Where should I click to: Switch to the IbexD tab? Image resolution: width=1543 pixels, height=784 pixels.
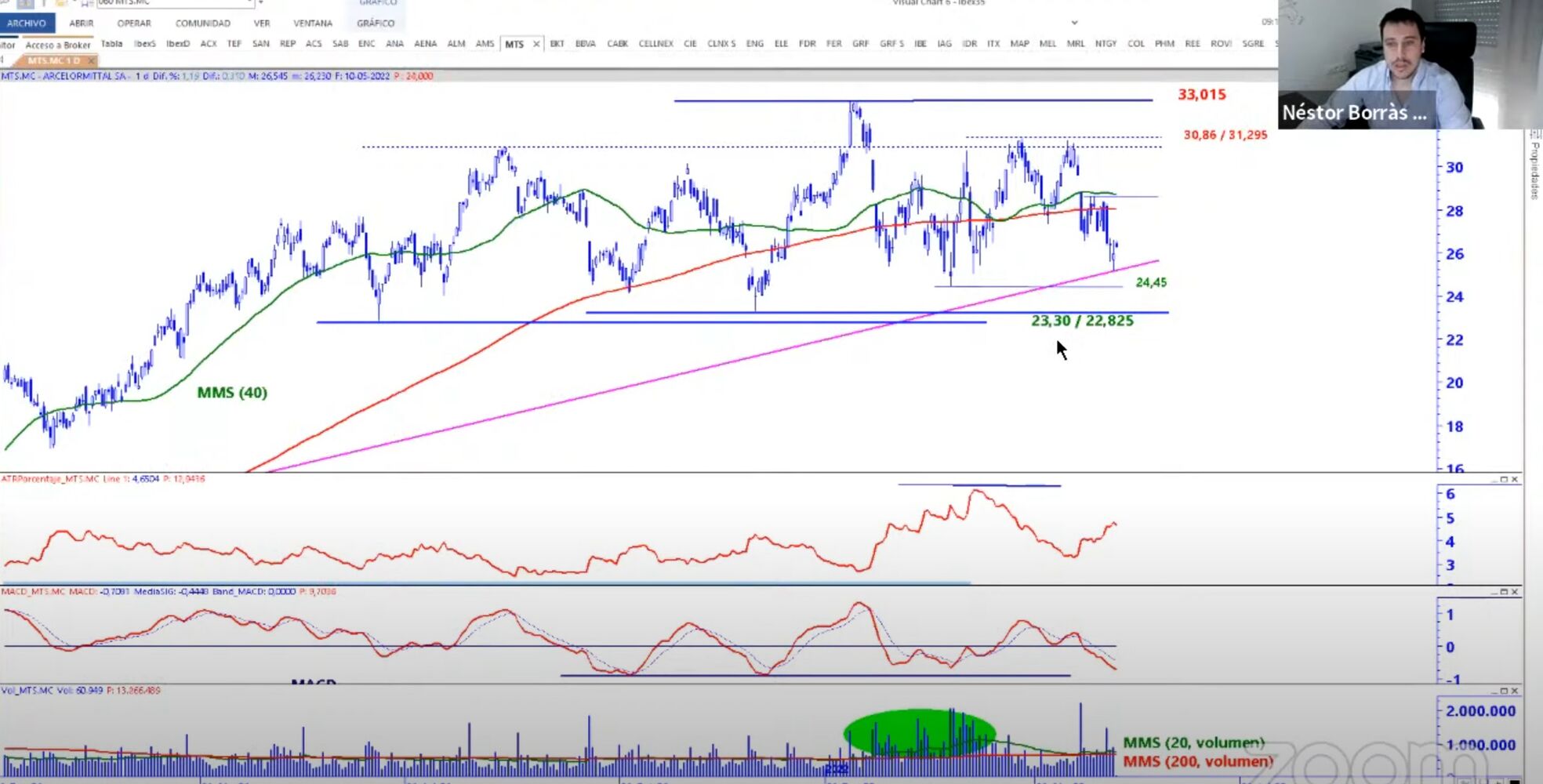(x=178, y=44)
